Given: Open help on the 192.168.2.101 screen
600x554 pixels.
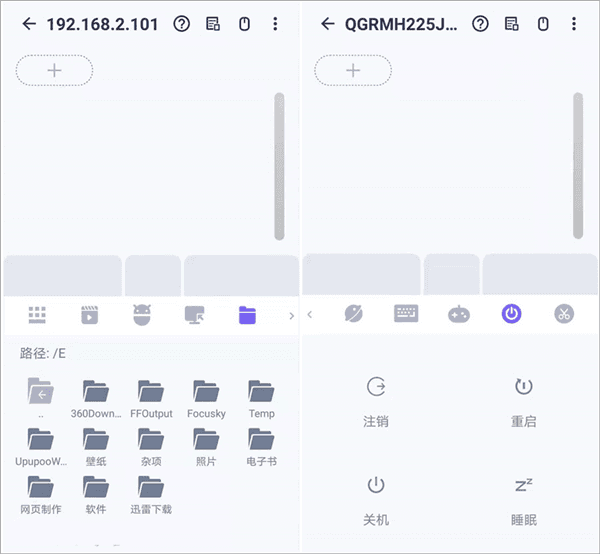Looking at the screenshot, I should (181, 24).
